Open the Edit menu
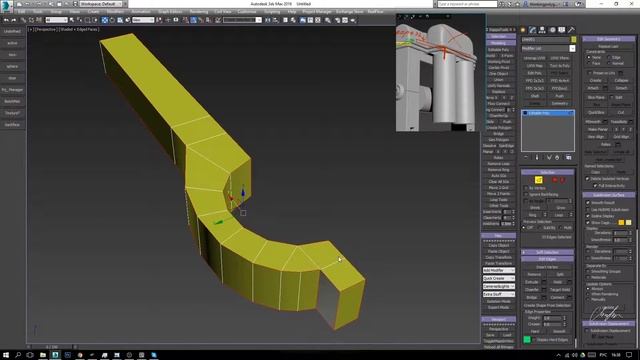Image resolution: width=640 pixels, height=360 pixels. [x=21, y=12]
